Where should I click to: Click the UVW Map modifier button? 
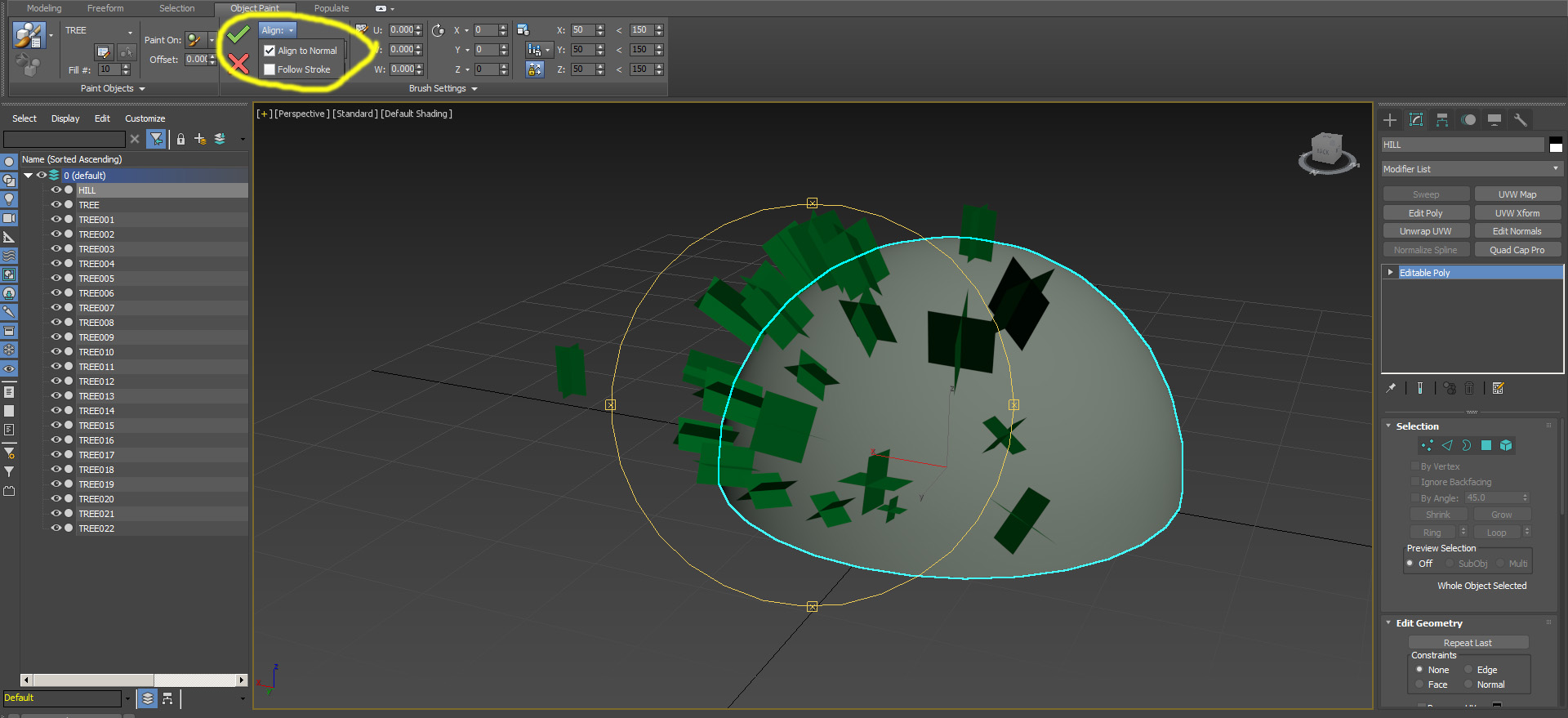[x=1517, y=194]
